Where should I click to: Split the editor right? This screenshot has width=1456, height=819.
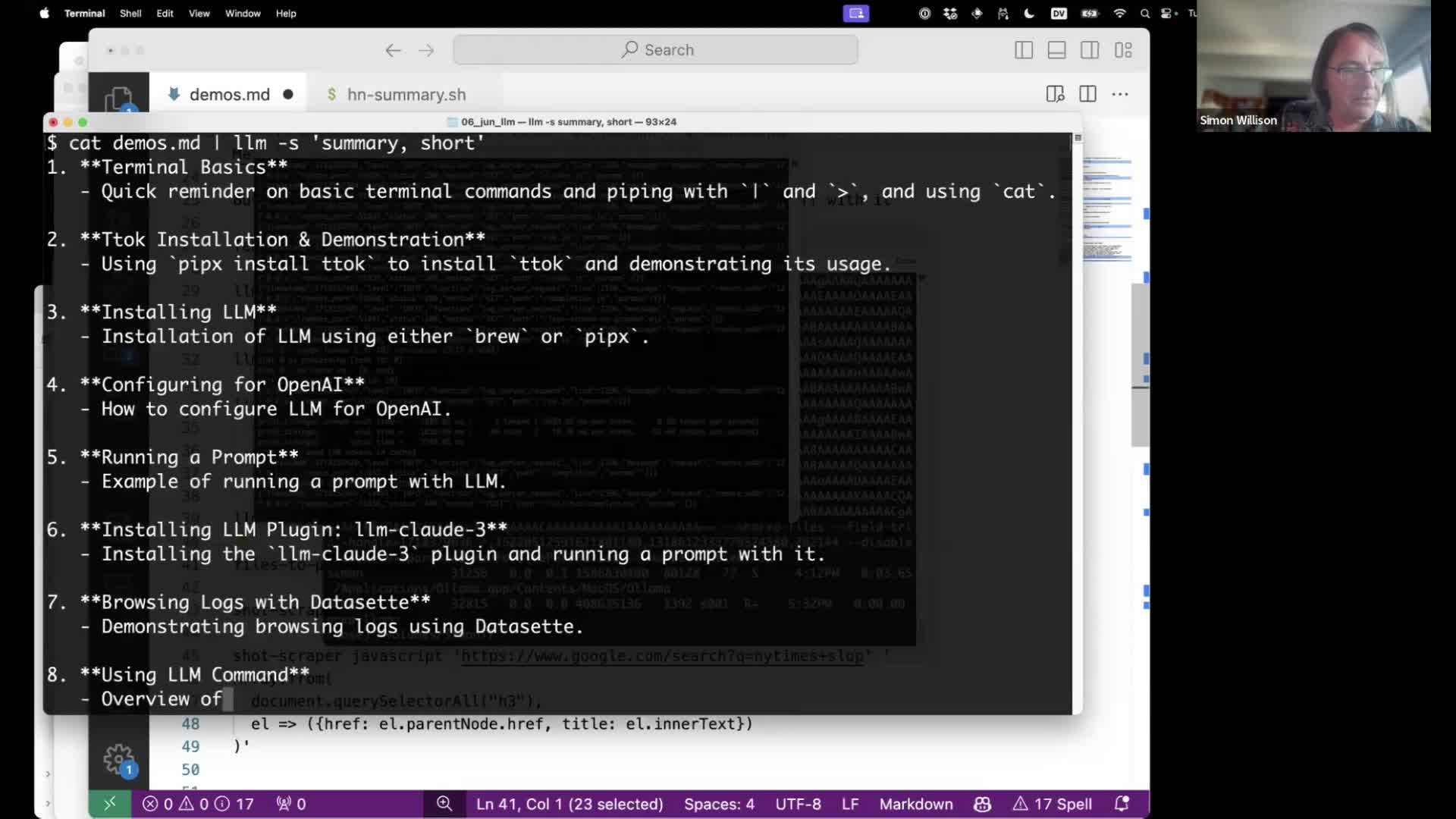(1087, 94)
